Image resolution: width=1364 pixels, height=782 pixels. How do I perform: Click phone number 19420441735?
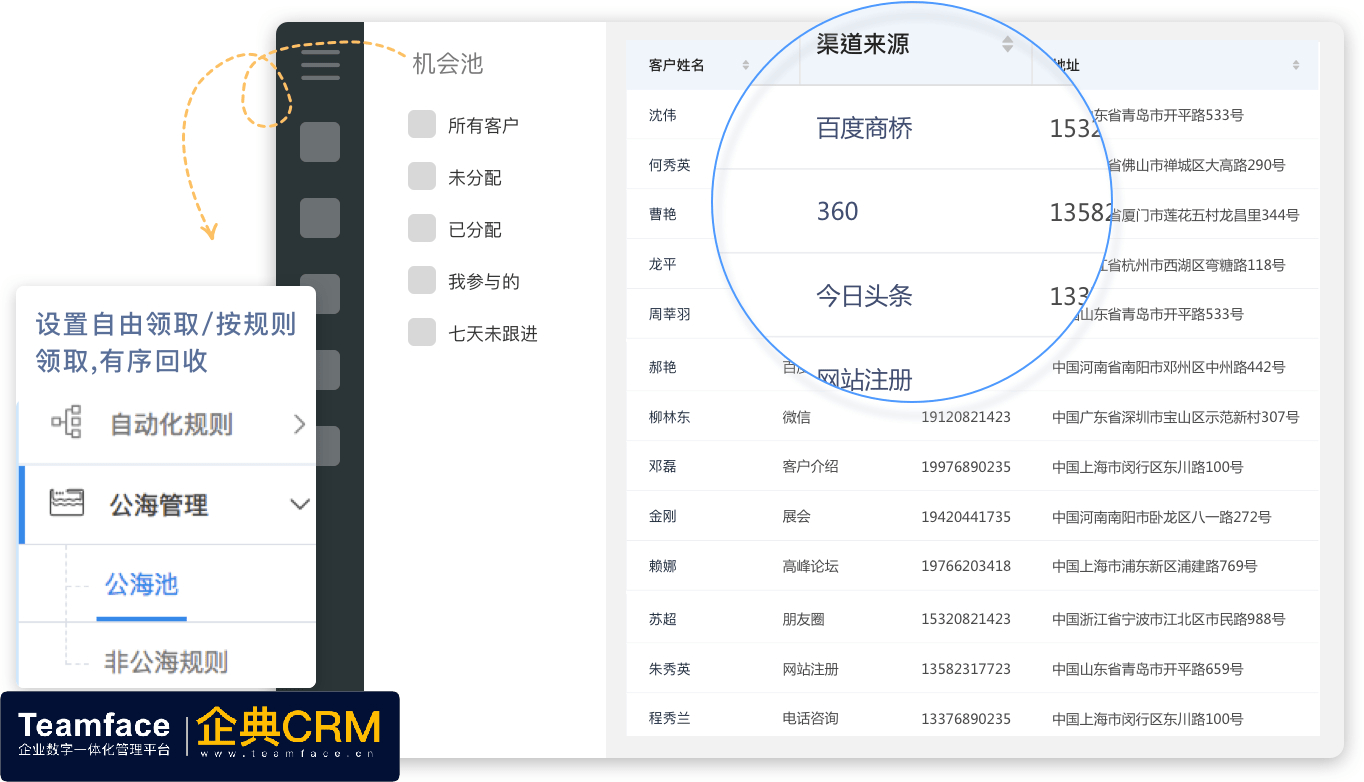coord(966,516)
